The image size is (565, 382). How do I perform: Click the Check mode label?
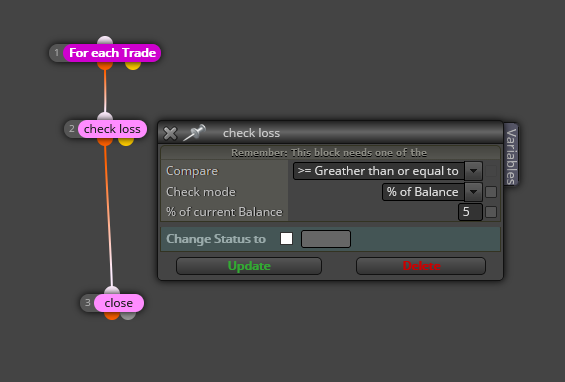coord(201,192)
